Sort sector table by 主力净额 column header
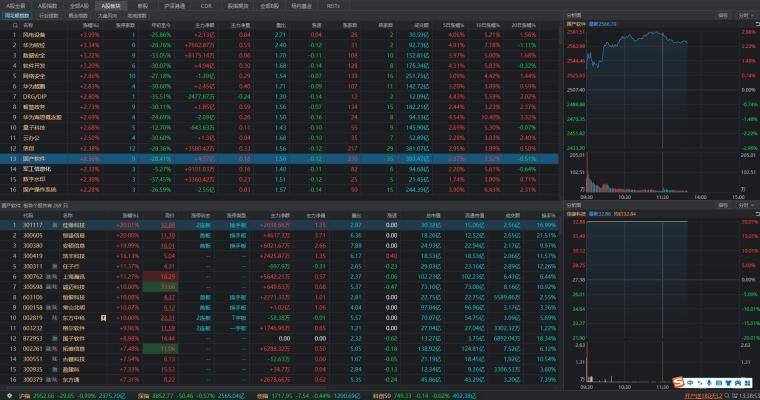Screen dimensions: 760x400 (x=205, y=25)
